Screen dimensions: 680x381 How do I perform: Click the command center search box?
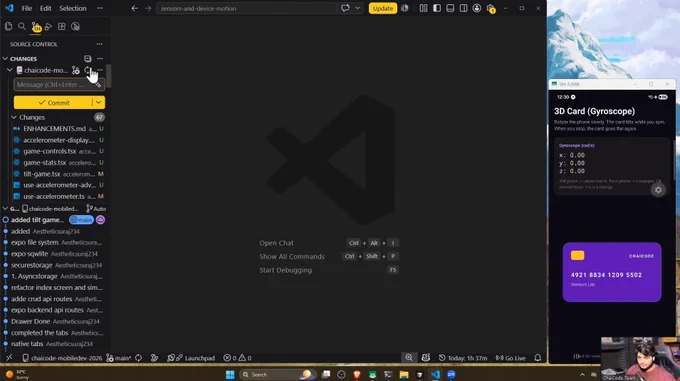(x=246, y=8)
